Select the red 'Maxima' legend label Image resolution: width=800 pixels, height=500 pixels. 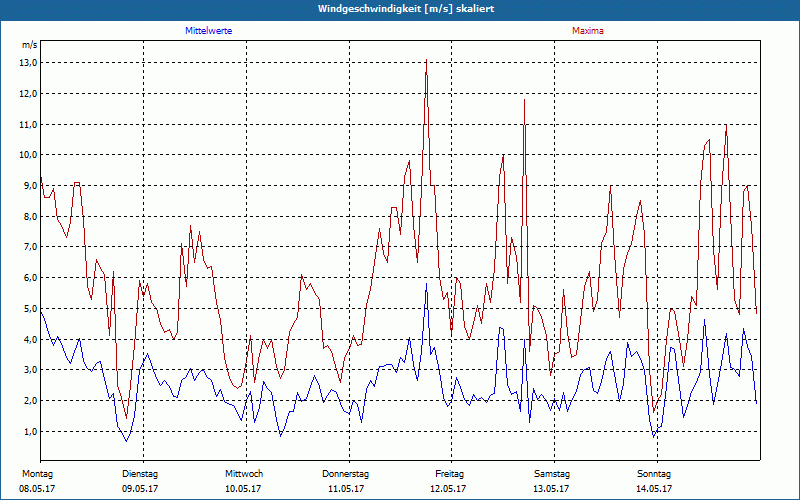click(588, 31)
